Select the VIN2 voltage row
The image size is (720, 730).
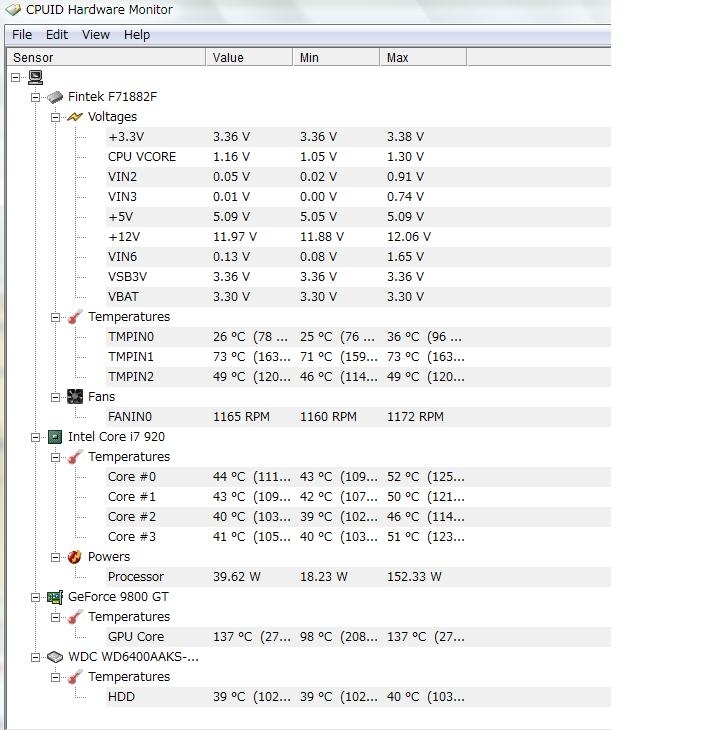click(358, 177)
